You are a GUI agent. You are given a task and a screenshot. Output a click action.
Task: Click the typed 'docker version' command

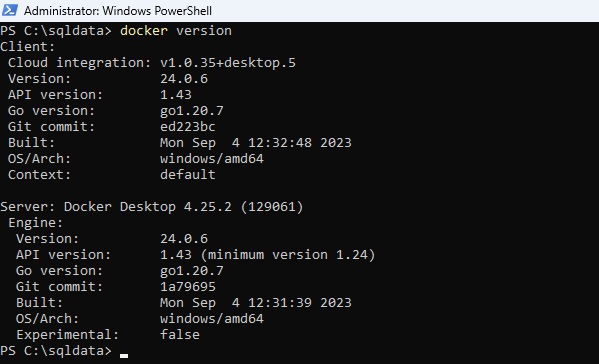[x=176, y=31]
